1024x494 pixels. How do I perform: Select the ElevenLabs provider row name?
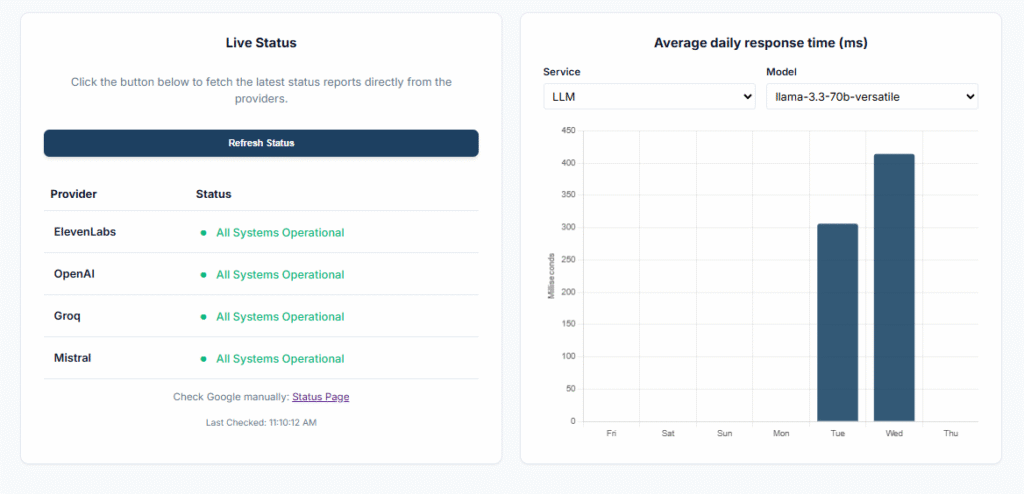tap(85, 232)
